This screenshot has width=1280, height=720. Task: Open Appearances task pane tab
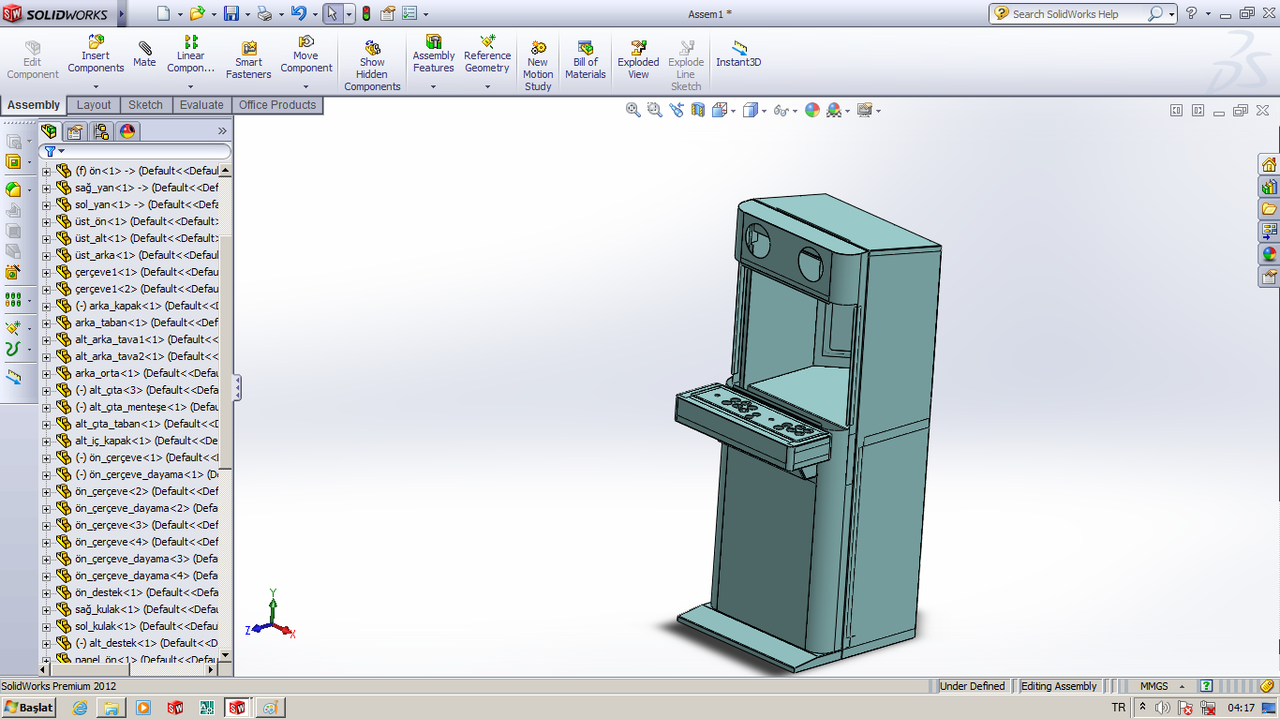coord(1269,254)
